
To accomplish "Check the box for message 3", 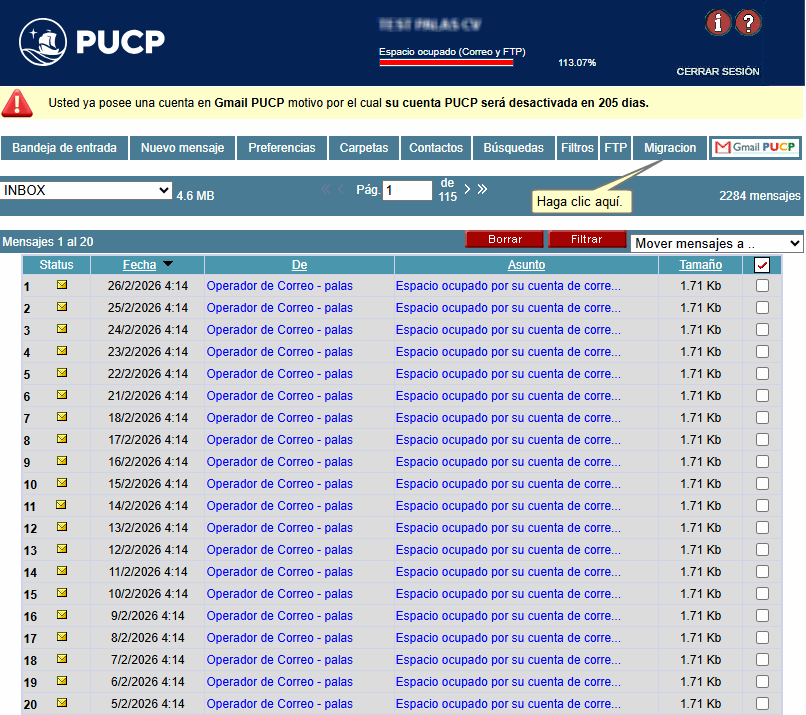I will (x=762, y=329).
